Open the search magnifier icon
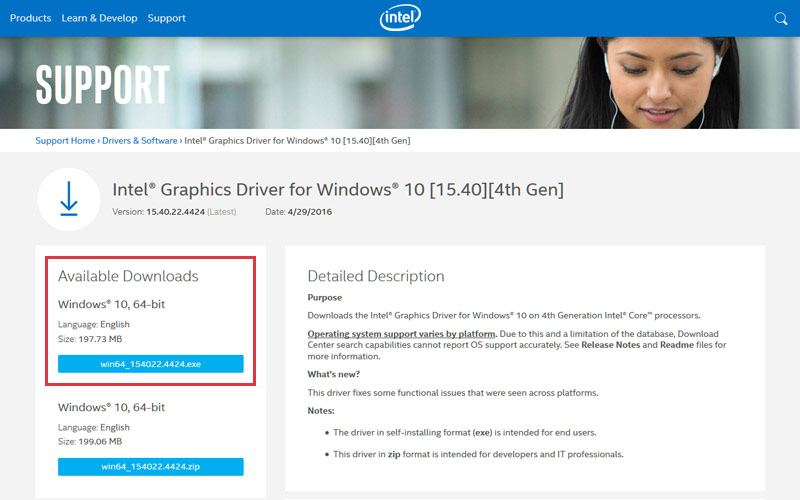Screen dimensions: 800x500 pyautogui.click(x=781, y=19)
